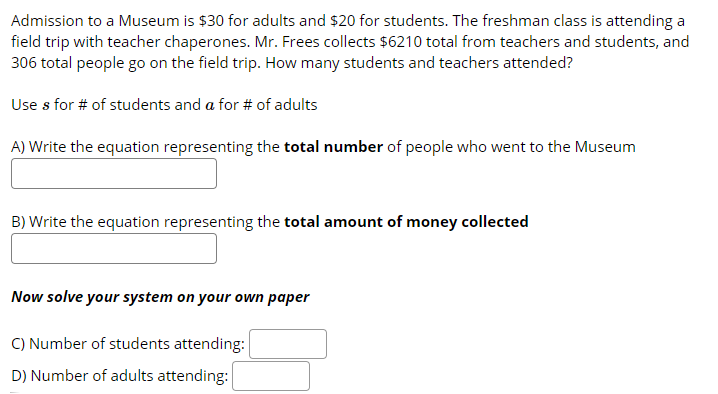The height and width of the screenshot is (394, 718).
Task: Click the 'B) Write the equation' prompt text
Action: (x=86, y=222)
